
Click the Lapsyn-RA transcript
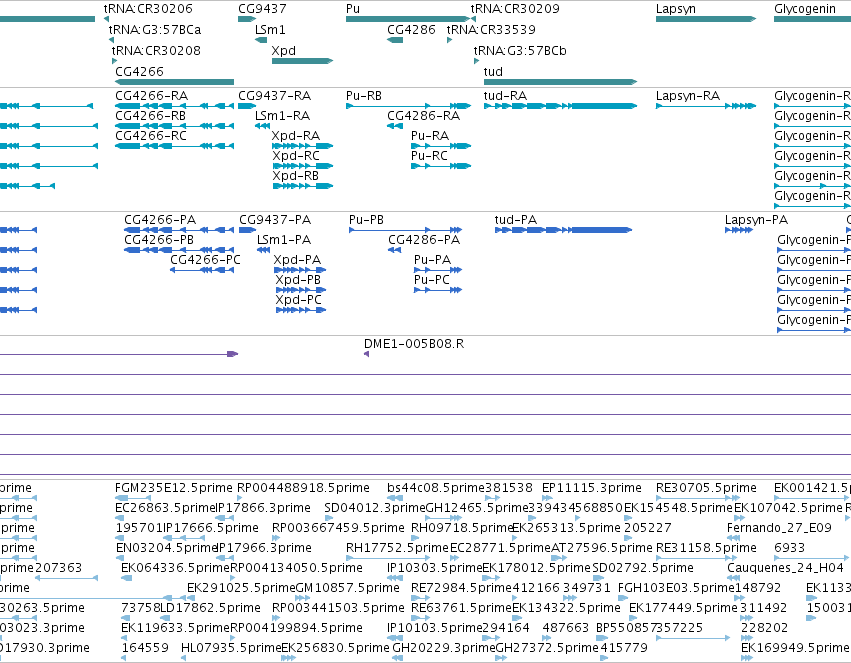[x=706, y=106]
